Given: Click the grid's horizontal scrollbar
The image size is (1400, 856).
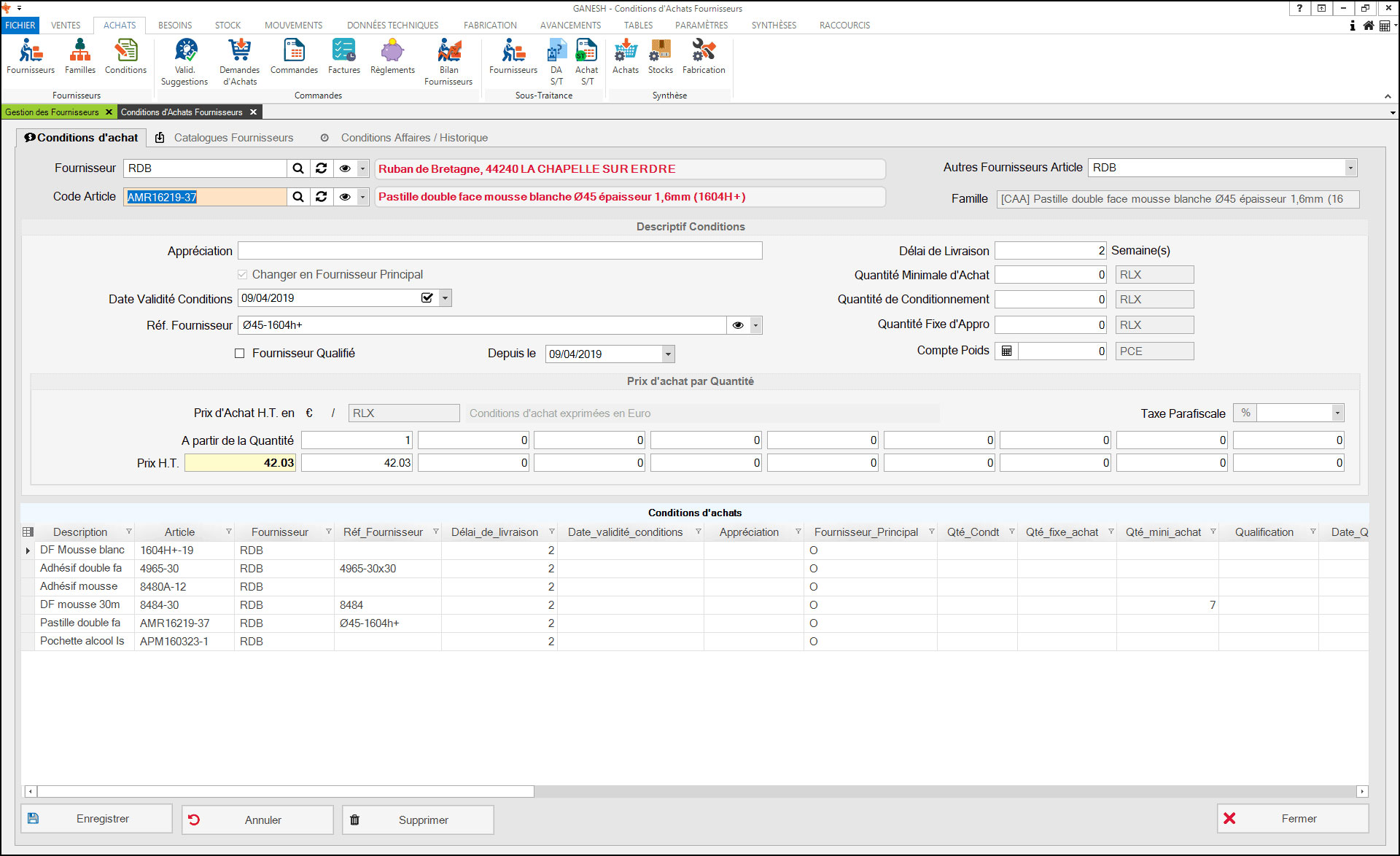Looking at the screenshot, I should (x=286, y=791).
